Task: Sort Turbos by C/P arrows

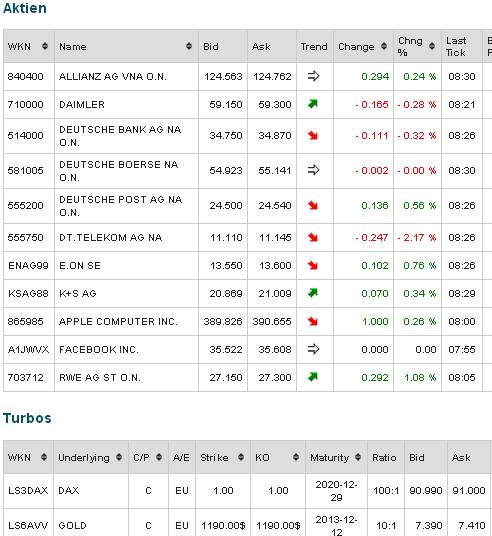Action: click(x=159, y=457)
